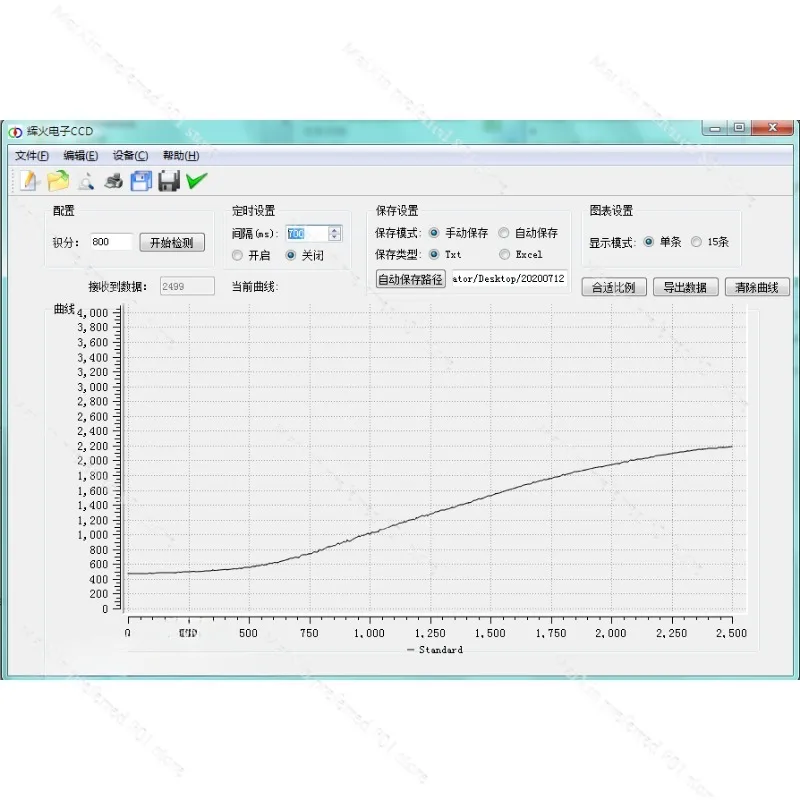Click the black floppy disk save-as icon

coord(169,181)
